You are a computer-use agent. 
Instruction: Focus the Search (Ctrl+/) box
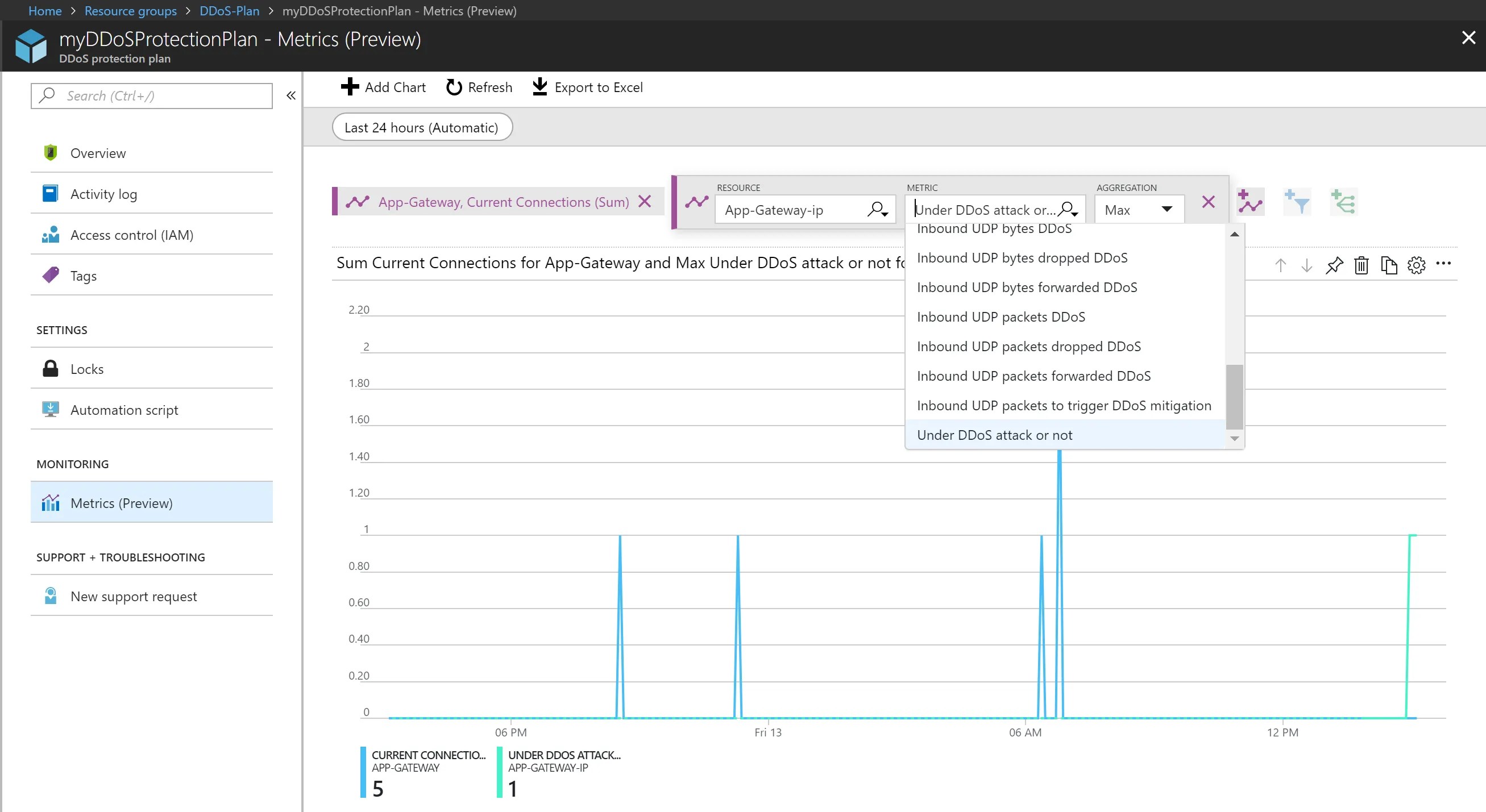coord(152,95)
